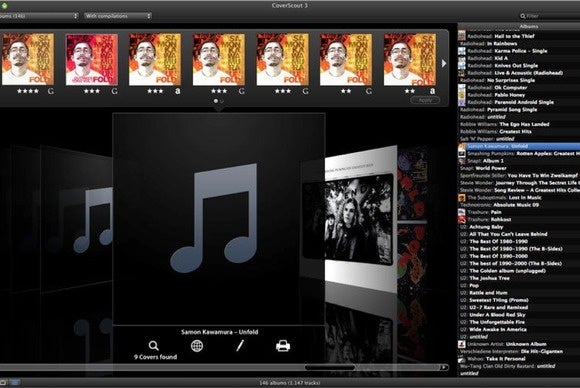Click the Amazon icon beside the three-star rating
The image size is (580, 388).
tap(178, 91)
